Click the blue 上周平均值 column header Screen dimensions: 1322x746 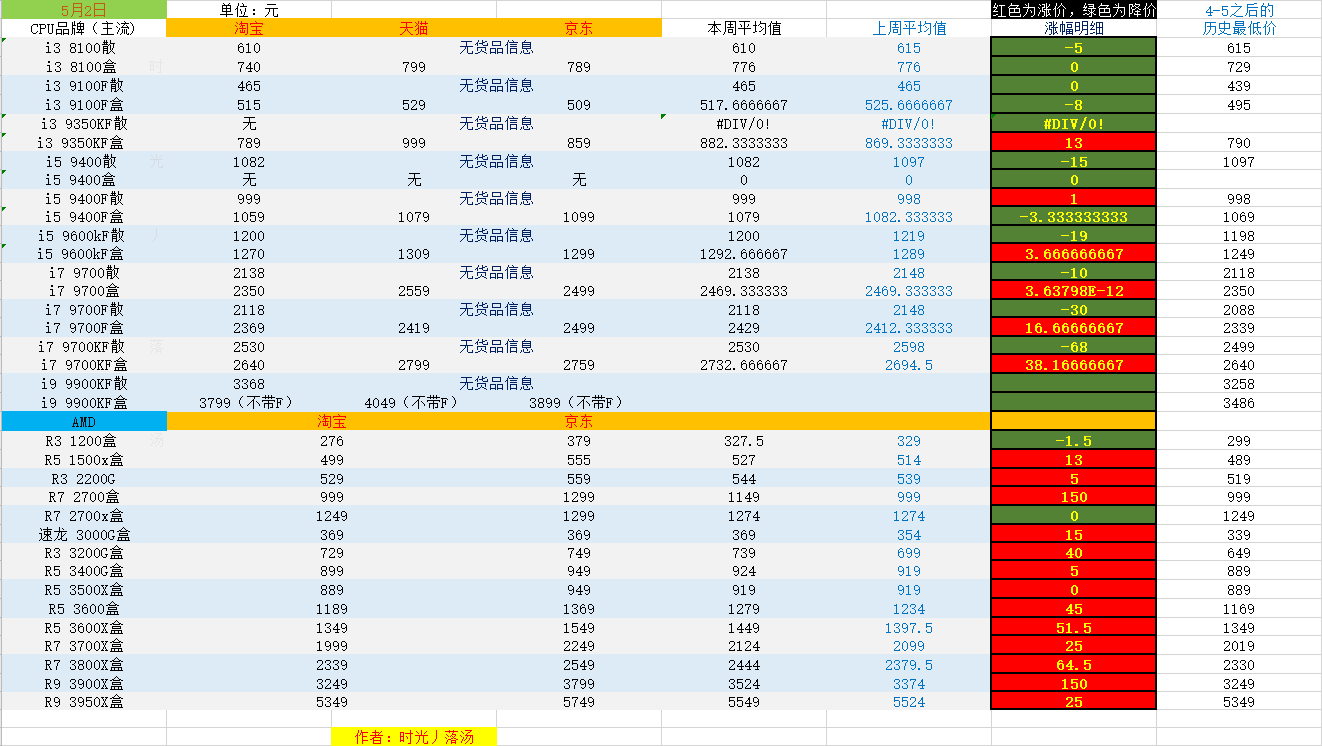[x=909, y=28]
